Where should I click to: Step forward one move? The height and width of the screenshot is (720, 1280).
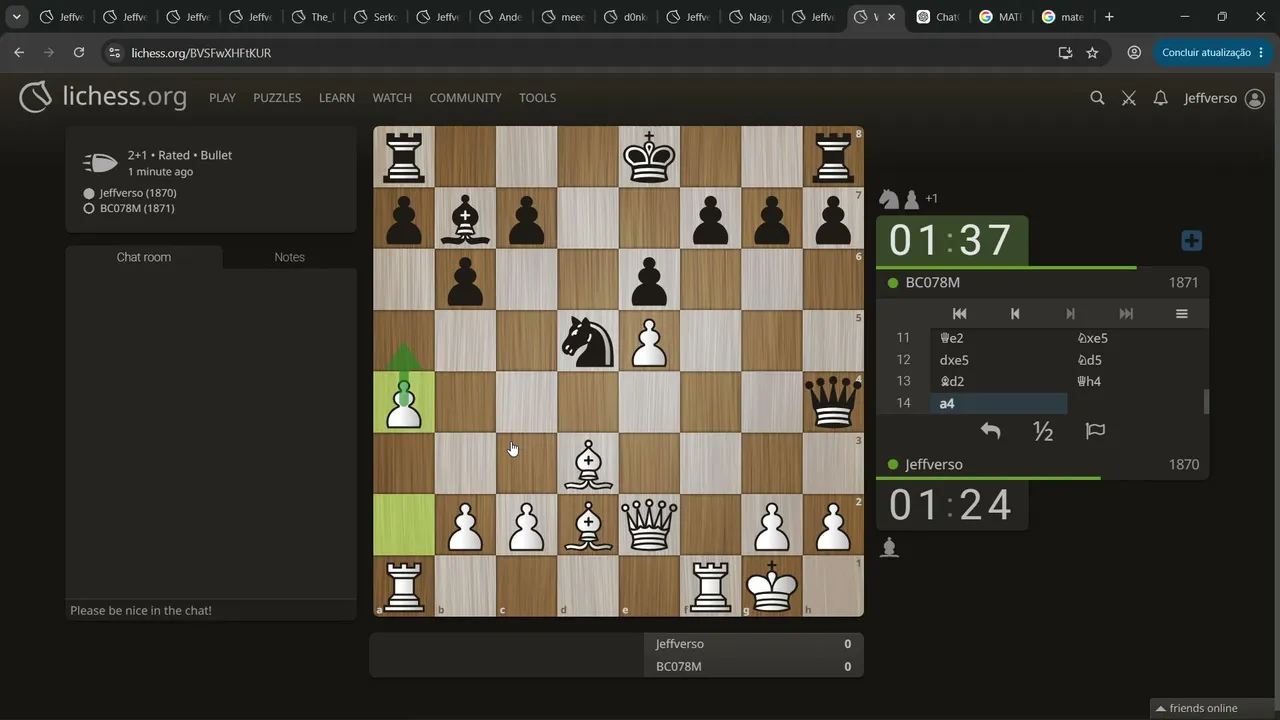1070,314
